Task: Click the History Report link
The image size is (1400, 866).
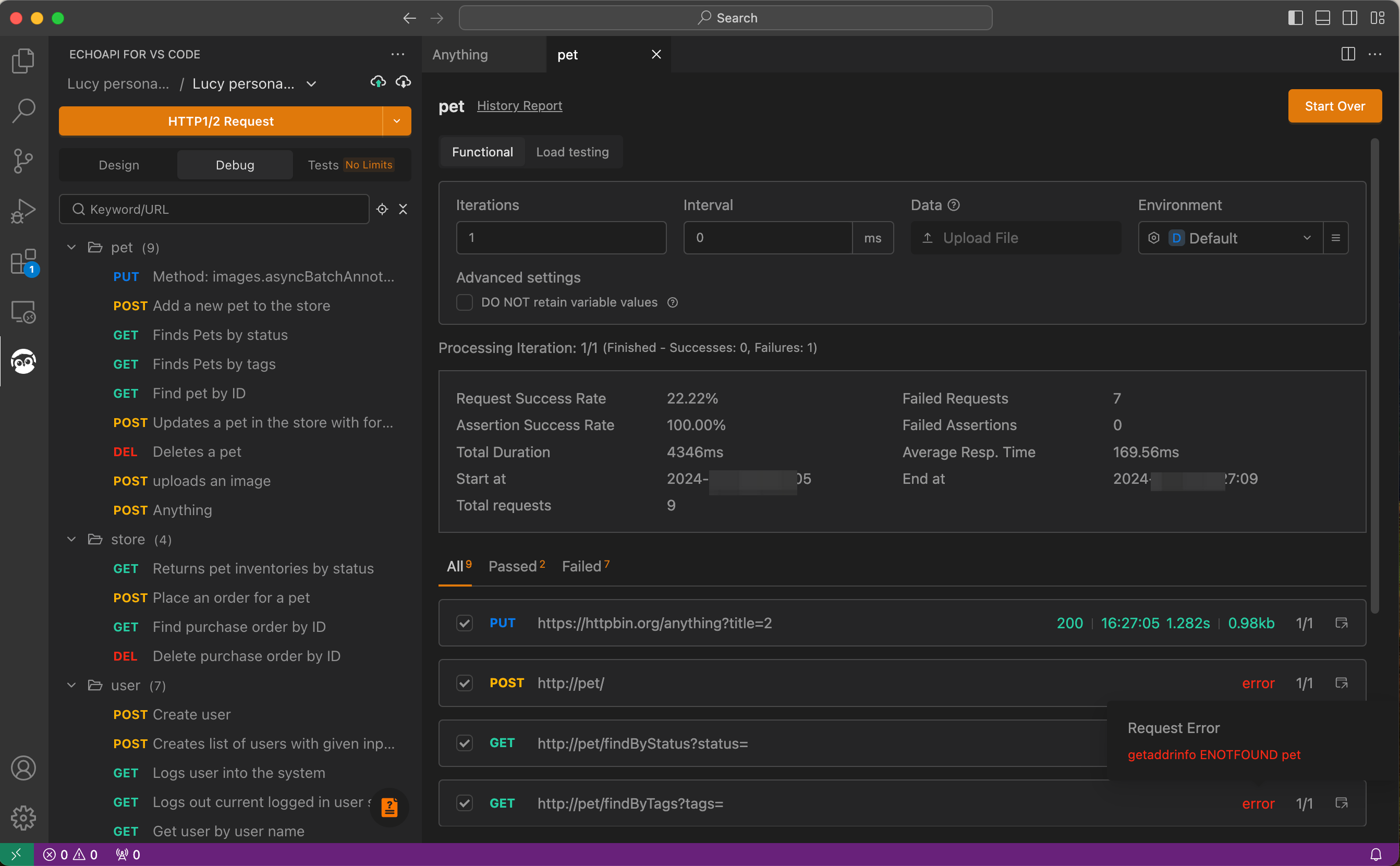Action: pyautogui.click(x=519, y=105)
